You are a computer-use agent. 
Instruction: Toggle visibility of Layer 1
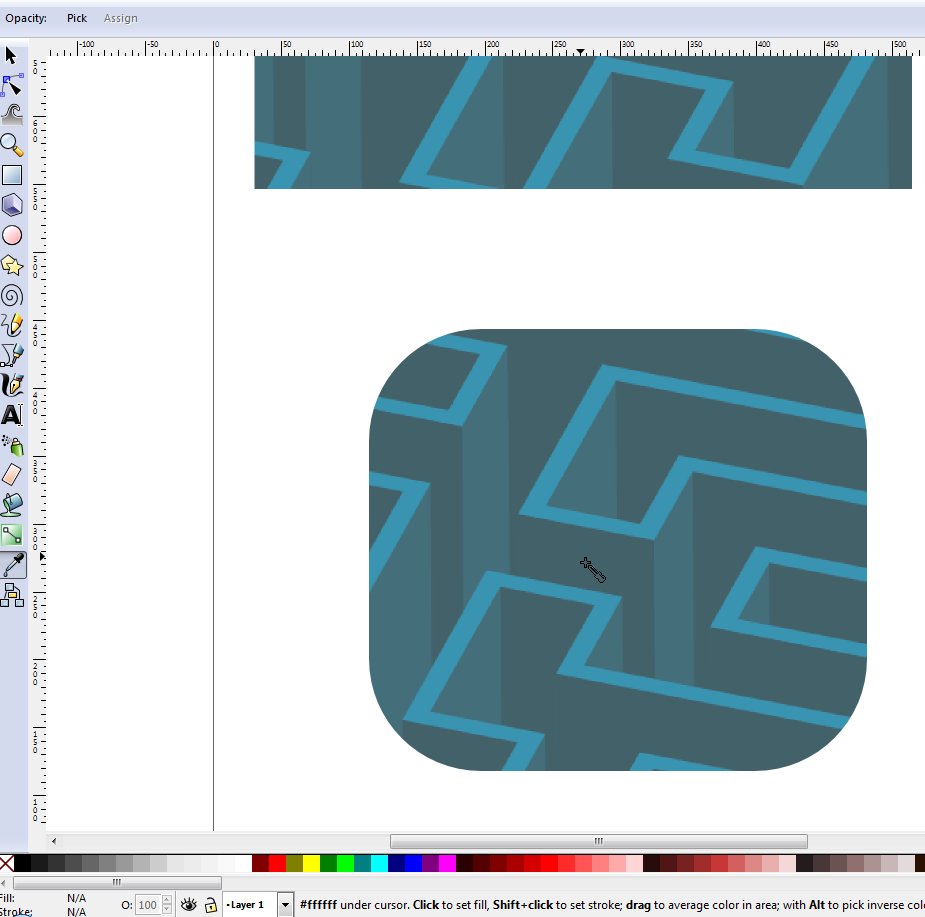tap(189, 903)
